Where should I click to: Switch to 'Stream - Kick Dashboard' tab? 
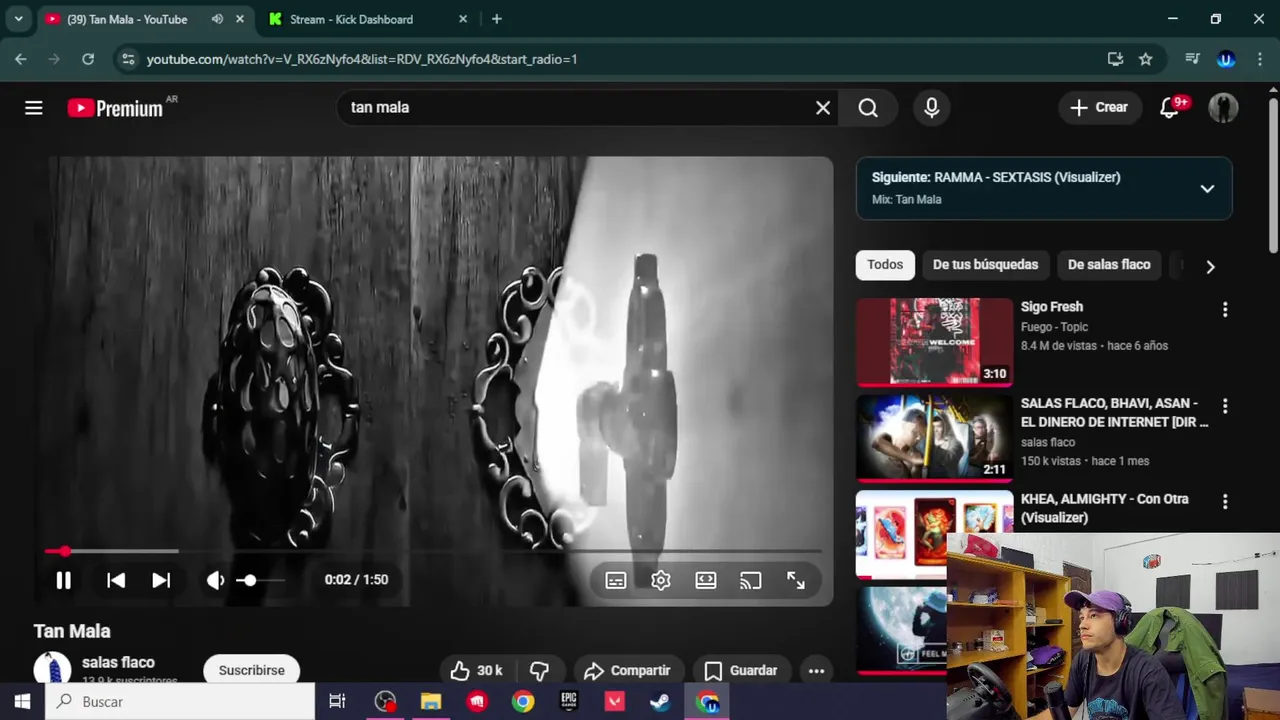click(x=351, y=19)
